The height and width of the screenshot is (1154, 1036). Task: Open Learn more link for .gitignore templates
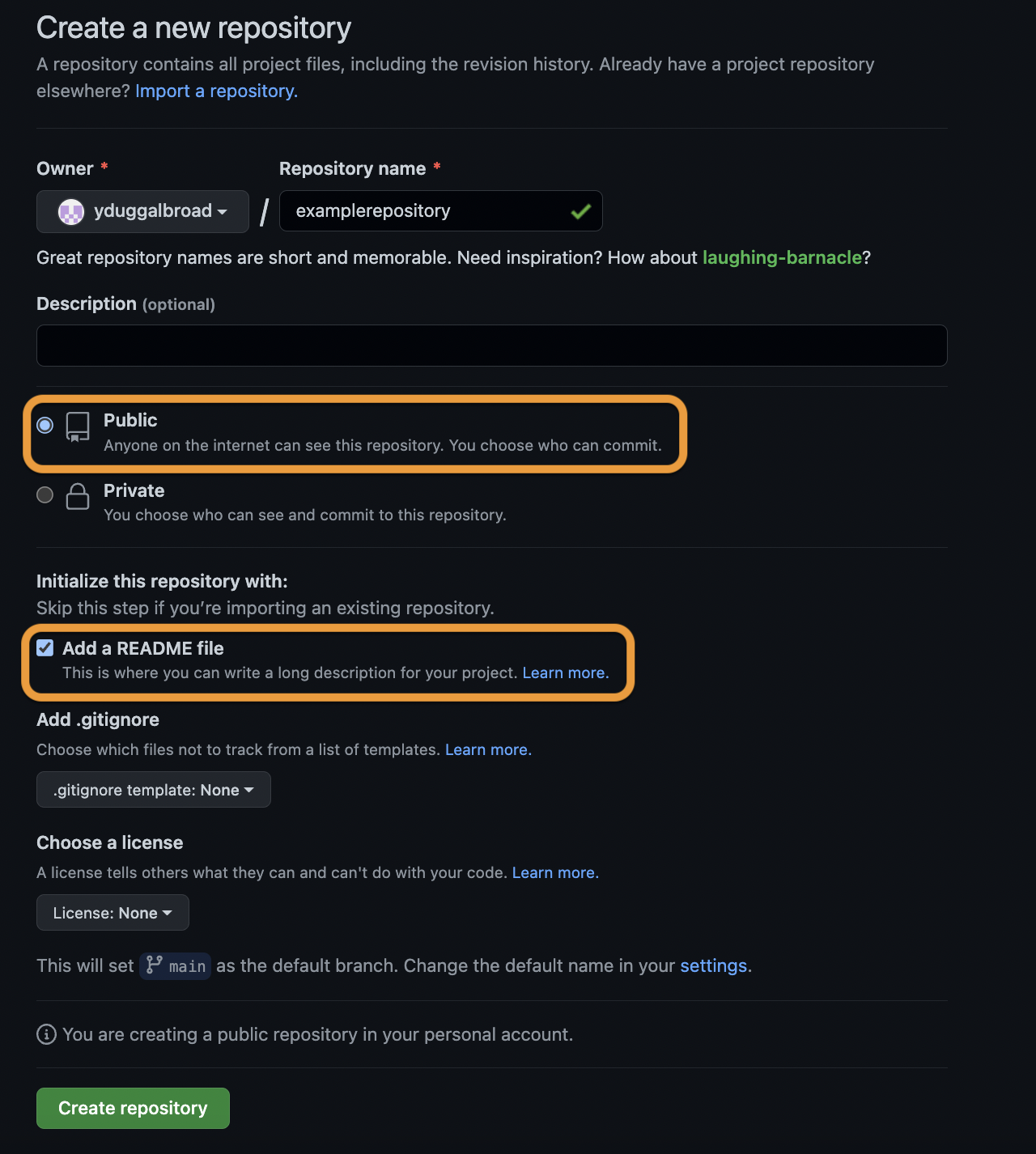coord(488,749)
